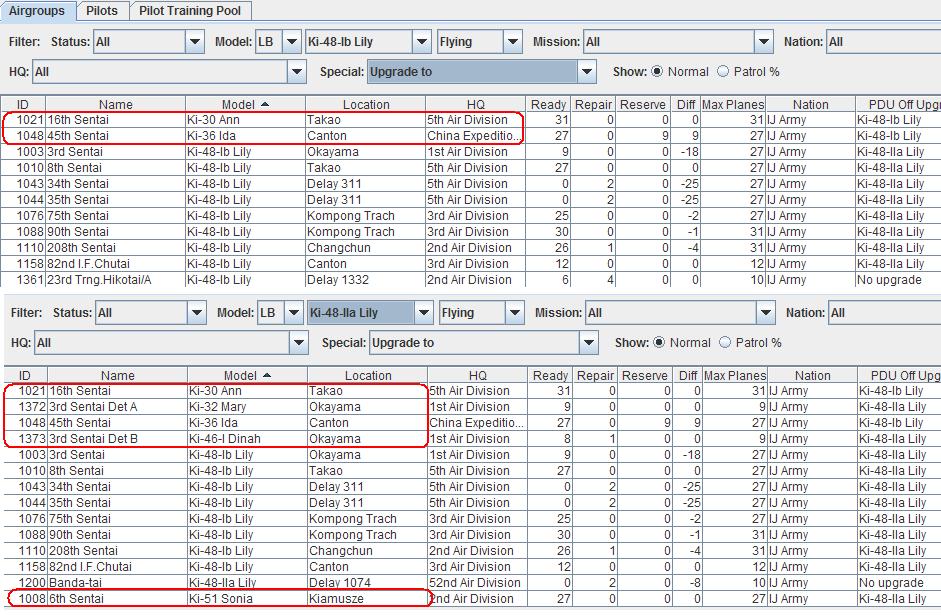Select the Airgroups tab

coord(37,11)
